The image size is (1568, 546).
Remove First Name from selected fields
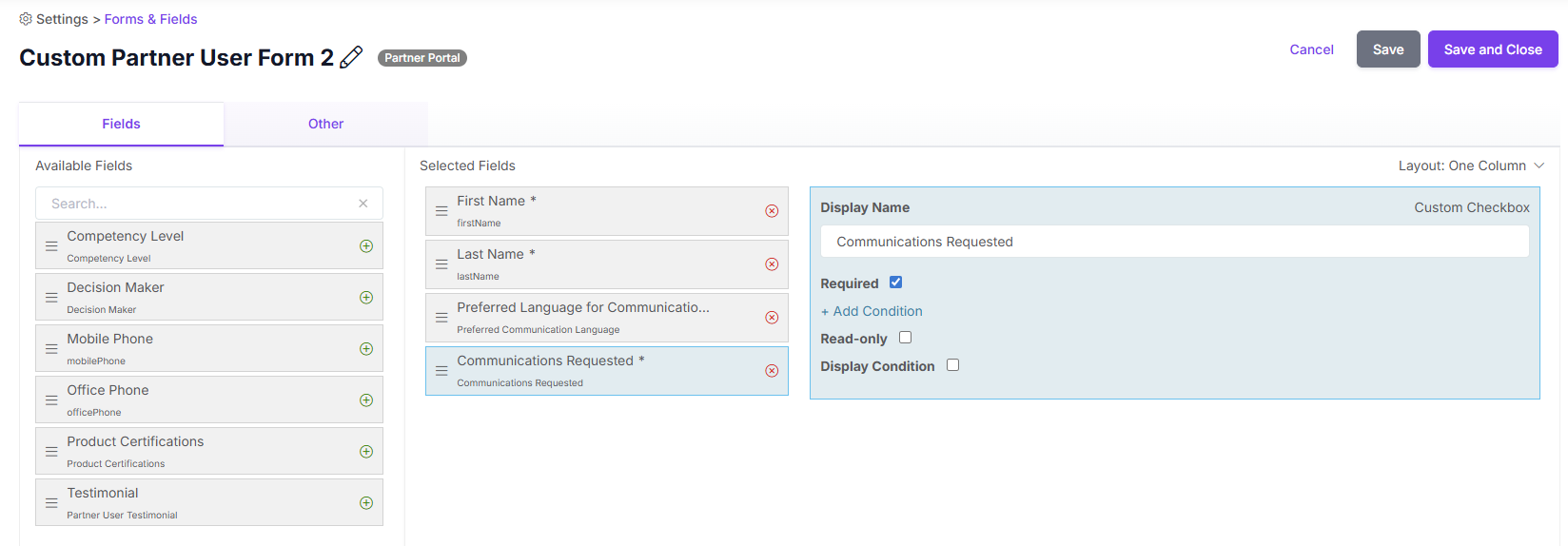pos(772,211)
